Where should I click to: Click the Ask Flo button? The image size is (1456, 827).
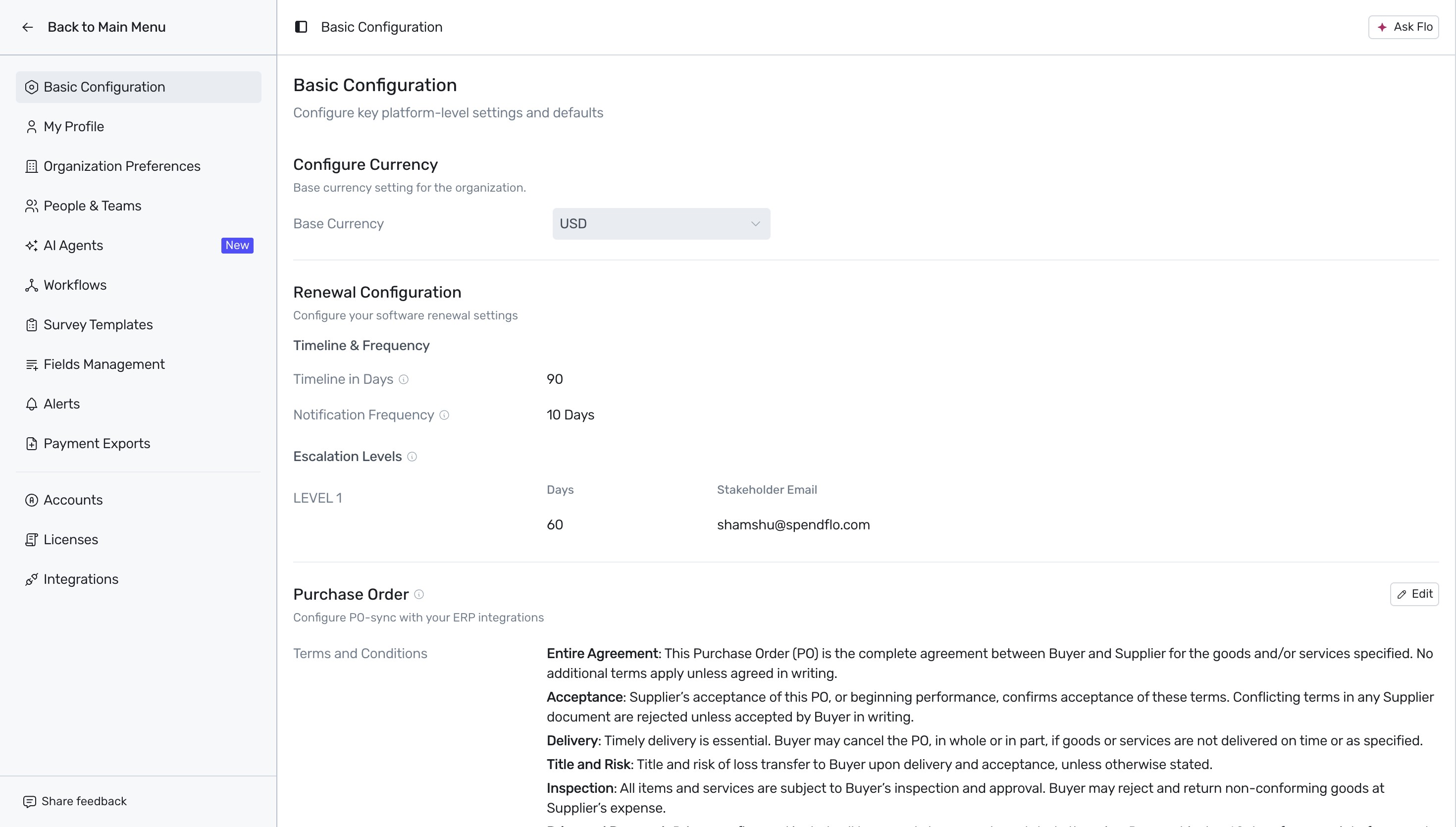pyautogui.click(x=1403, y=27)
